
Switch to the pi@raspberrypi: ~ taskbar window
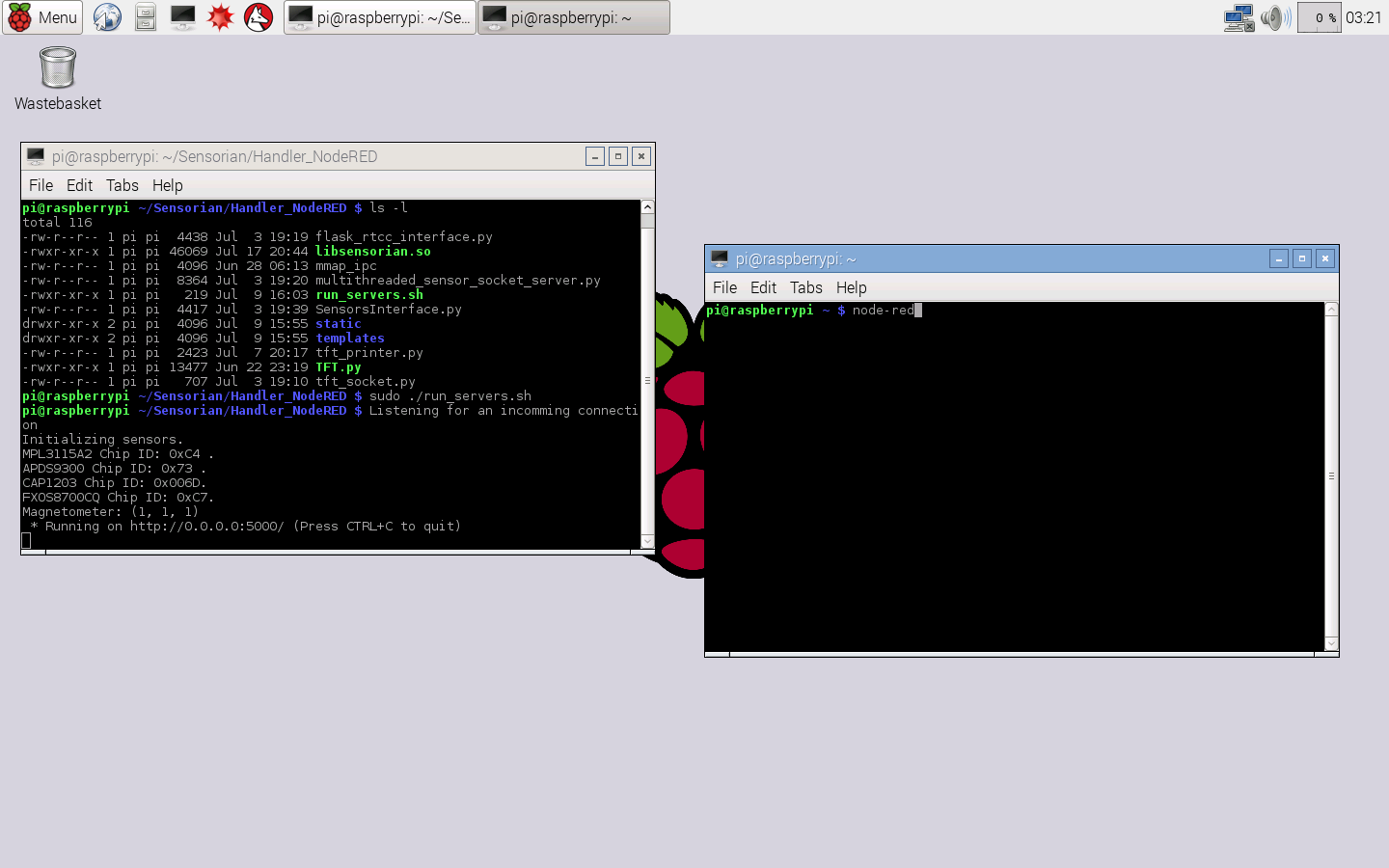pyautogui.click(x=573, y=17)
